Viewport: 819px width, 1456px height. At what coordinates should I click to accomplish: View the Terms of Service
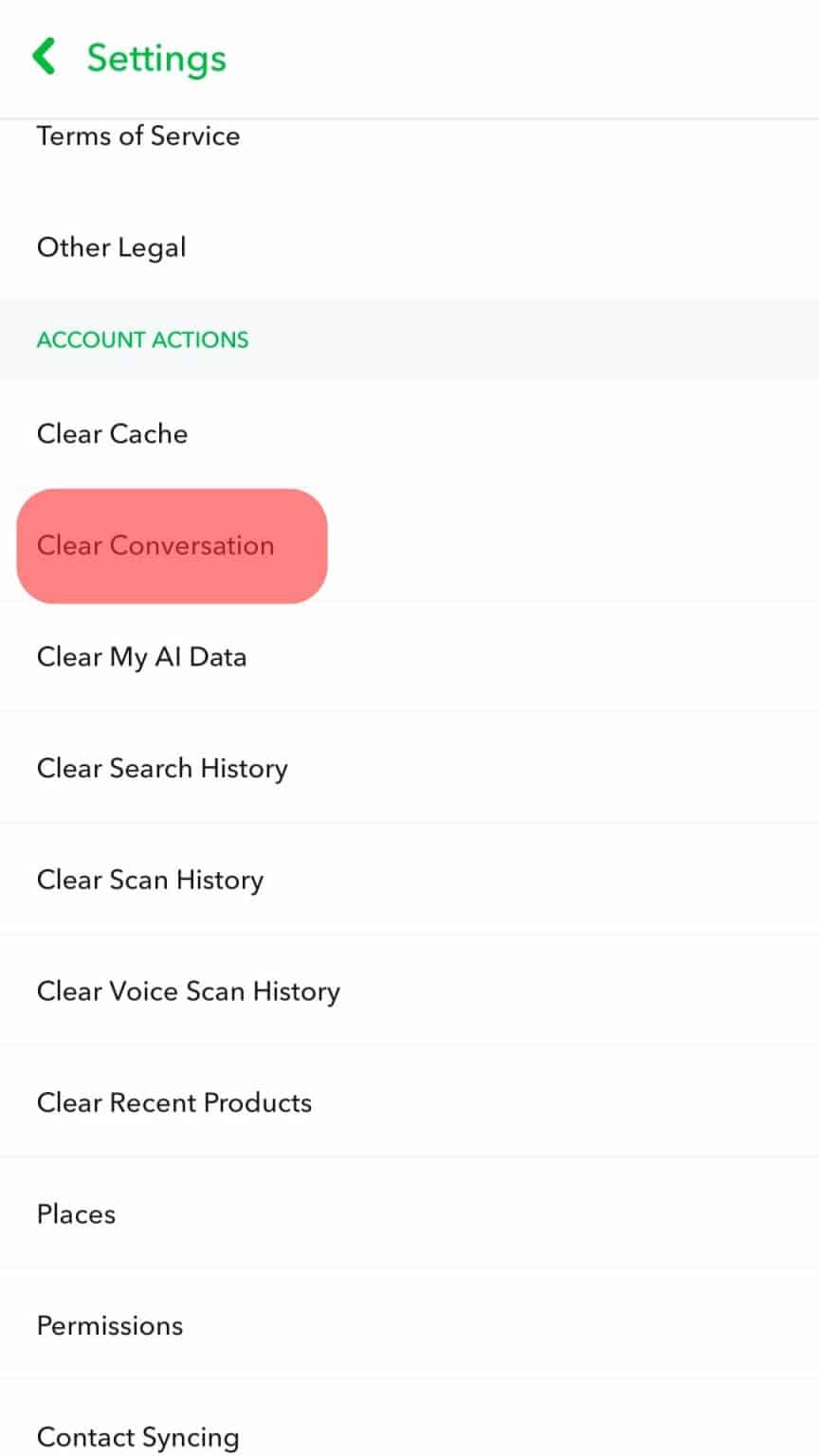click(138, 136)
